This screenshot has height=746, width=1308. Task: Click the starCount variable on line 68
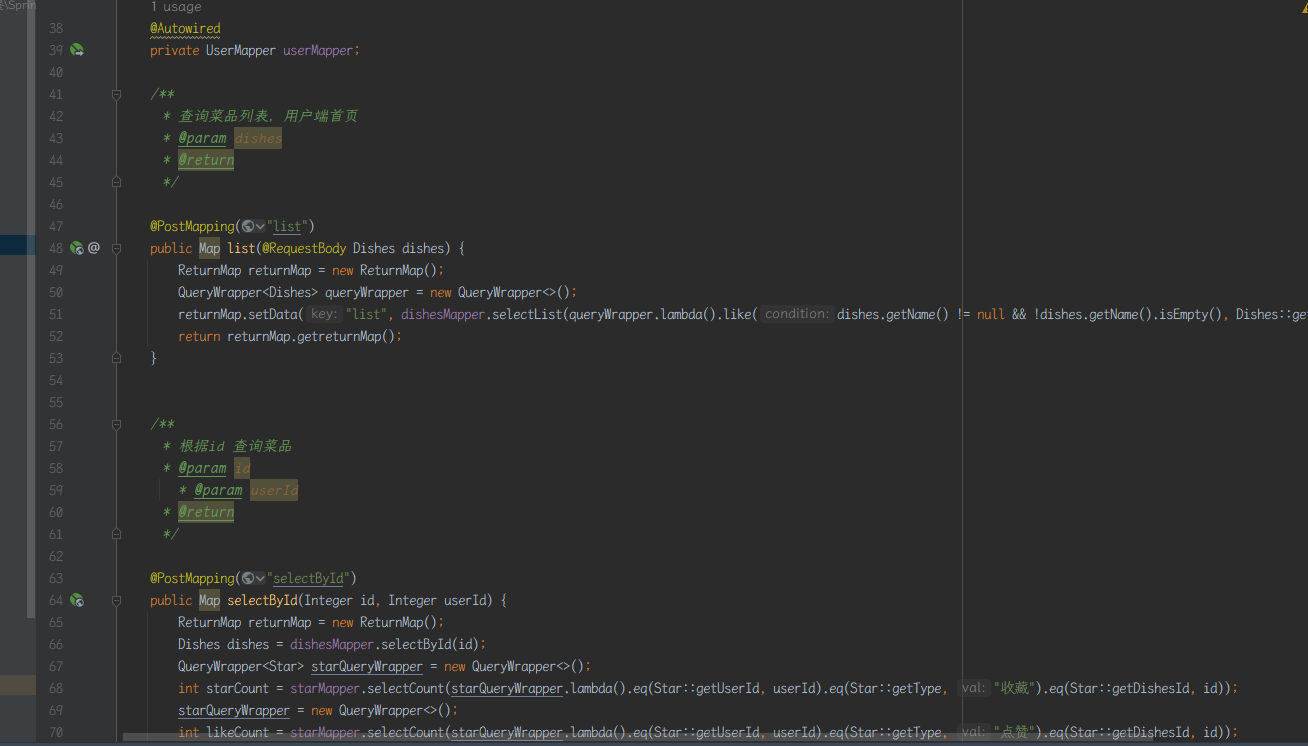(237, 688)
